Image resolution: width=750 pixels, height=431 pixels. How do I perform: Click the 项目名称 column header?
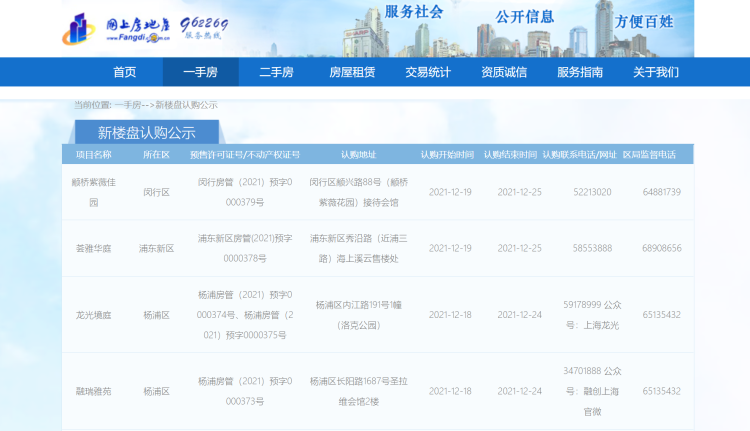(94, 155)
